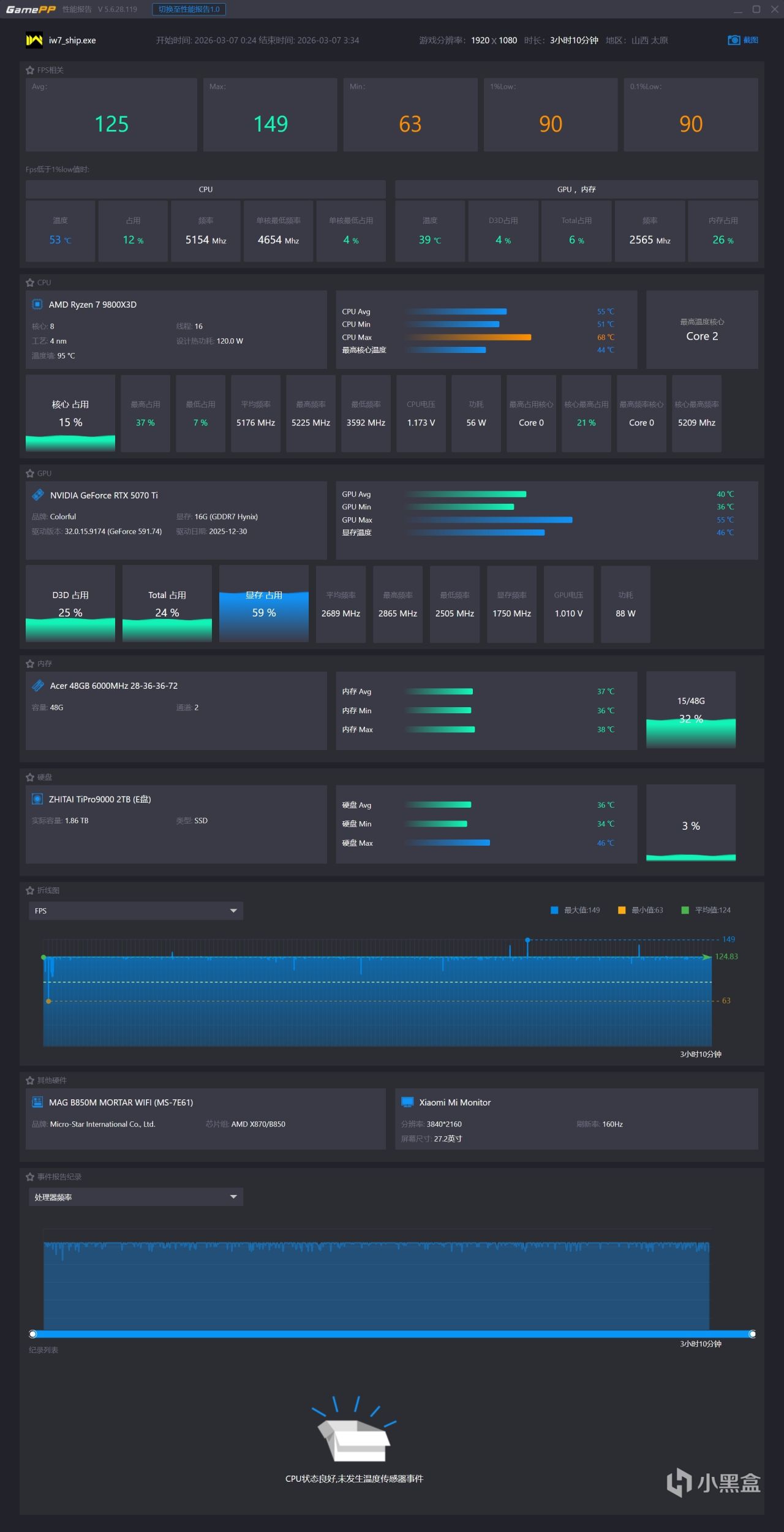The height and width of the screenshot is (1532, 784).
Task: Click the 1%Low FPS card
Action: coord(551,115)
